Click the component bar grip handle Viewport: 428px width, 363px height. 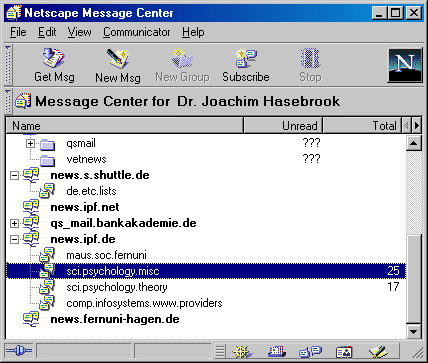220,351
